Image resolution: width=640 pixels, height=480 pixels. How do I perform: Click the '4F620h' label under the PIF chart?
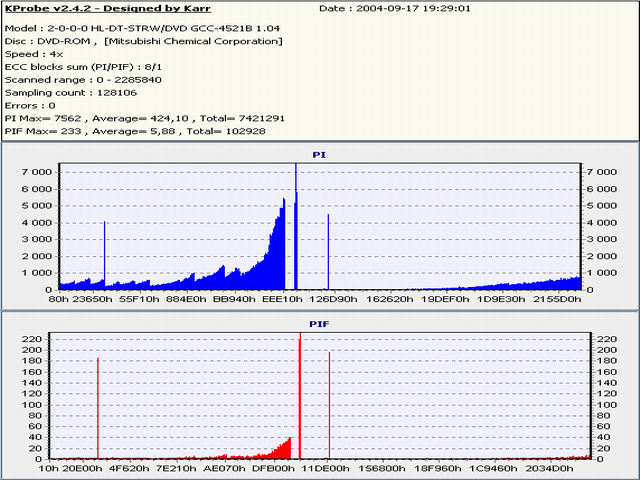coord(129,468)
